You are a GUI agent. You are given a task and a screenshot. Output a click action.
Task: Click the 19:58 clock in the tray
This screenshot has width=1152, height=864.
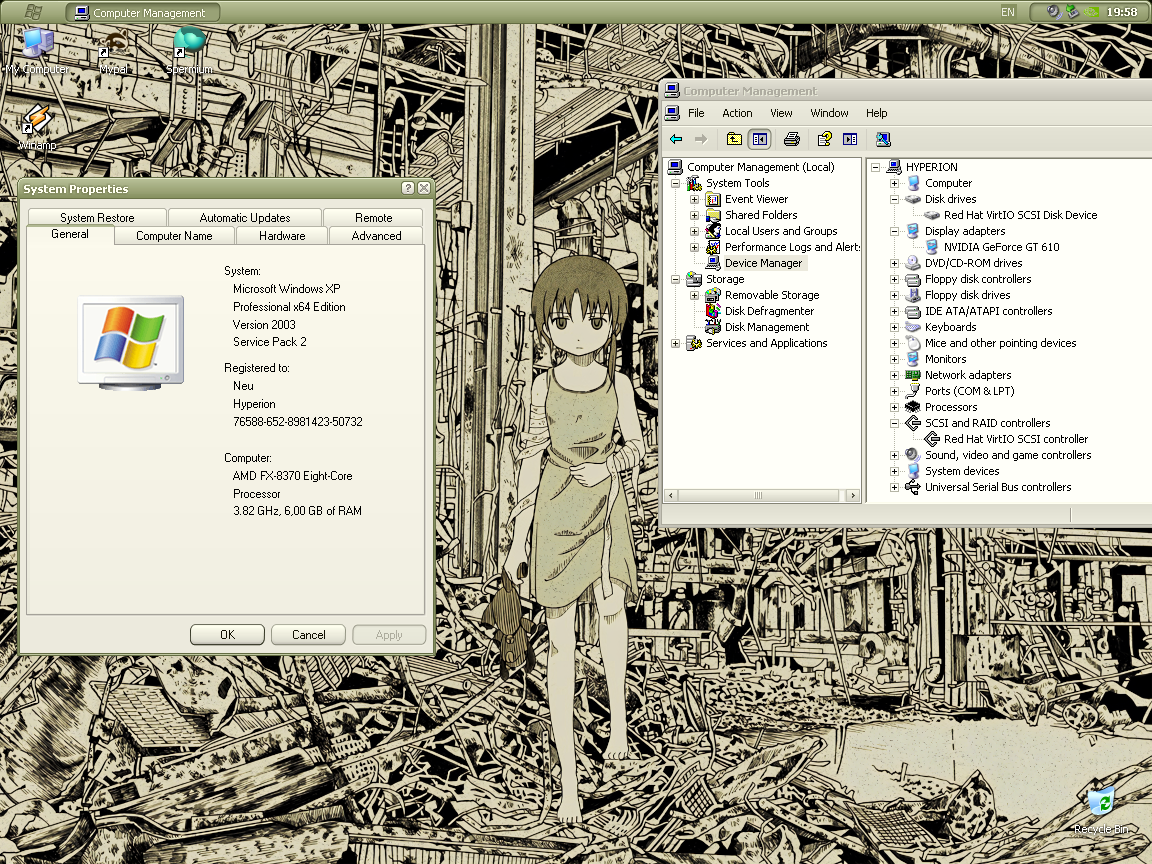(1122, 12)
